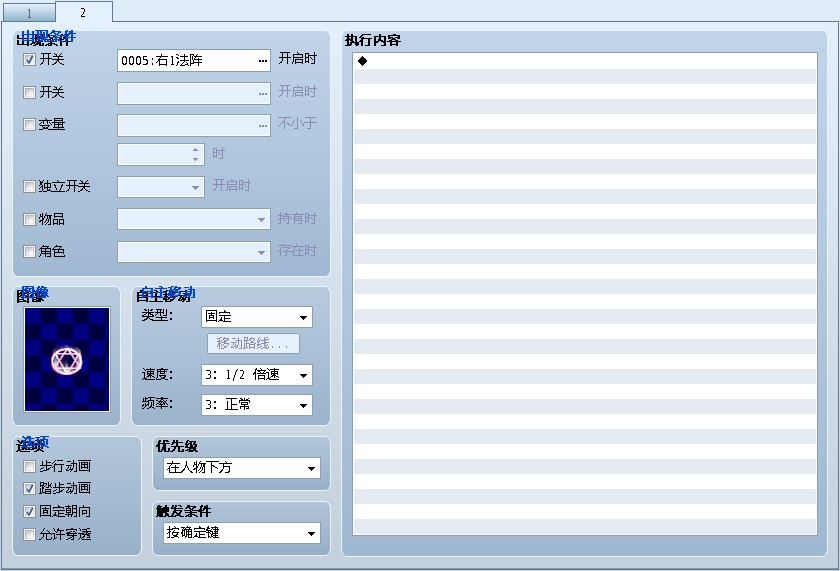Toggle the 踏步动画 option
840x571 pixels.
[29, 489]
